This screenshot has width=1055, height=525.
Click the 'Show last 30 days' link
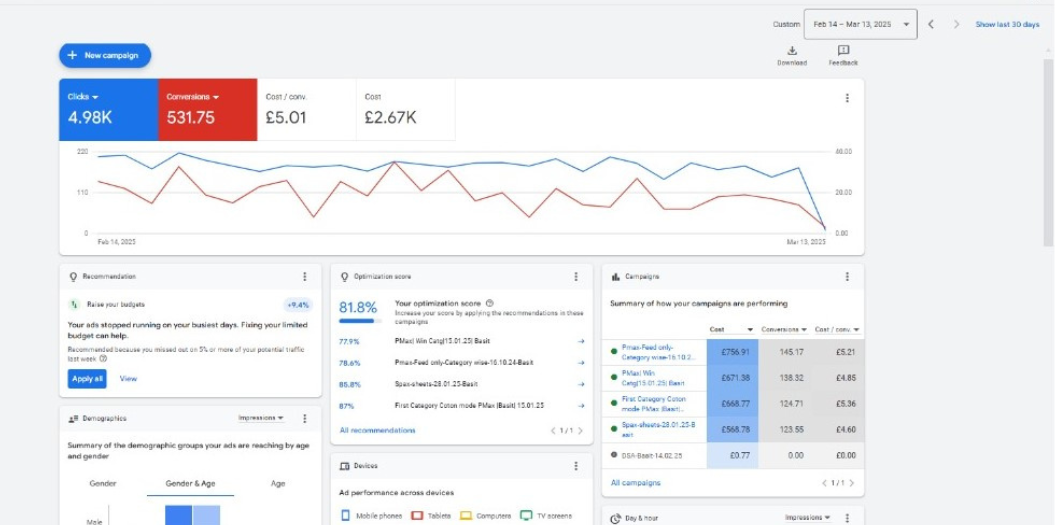click(x=1007, y=24)
